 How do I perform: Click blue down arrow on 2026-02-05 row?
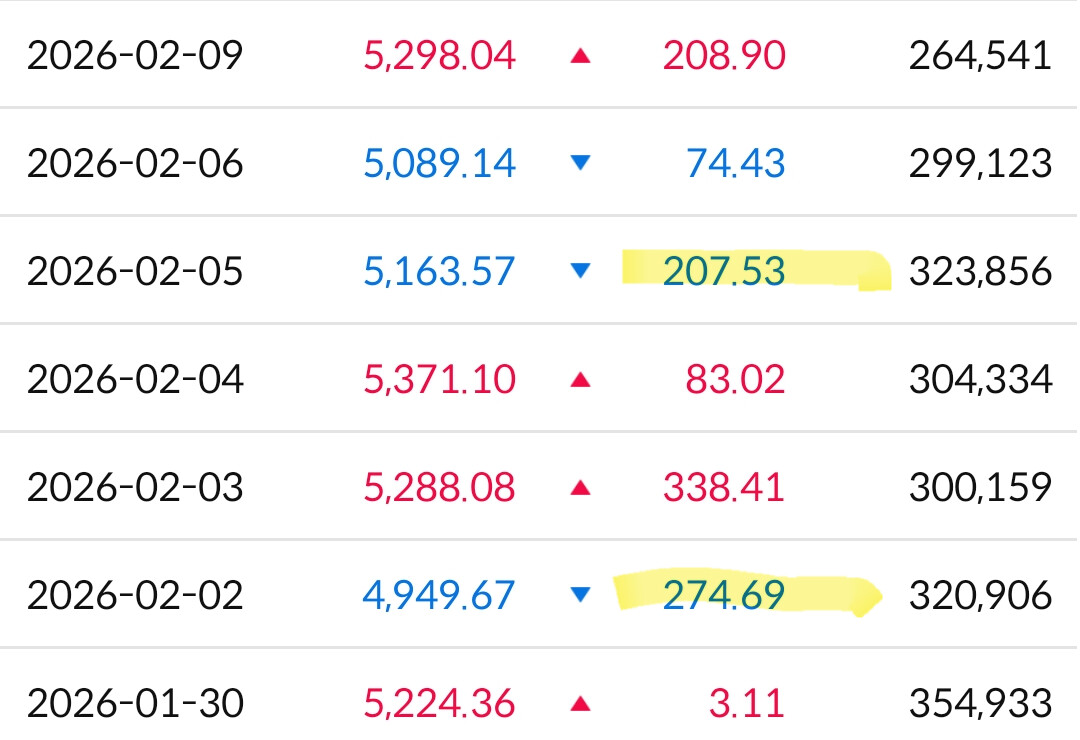pos(580,271)
